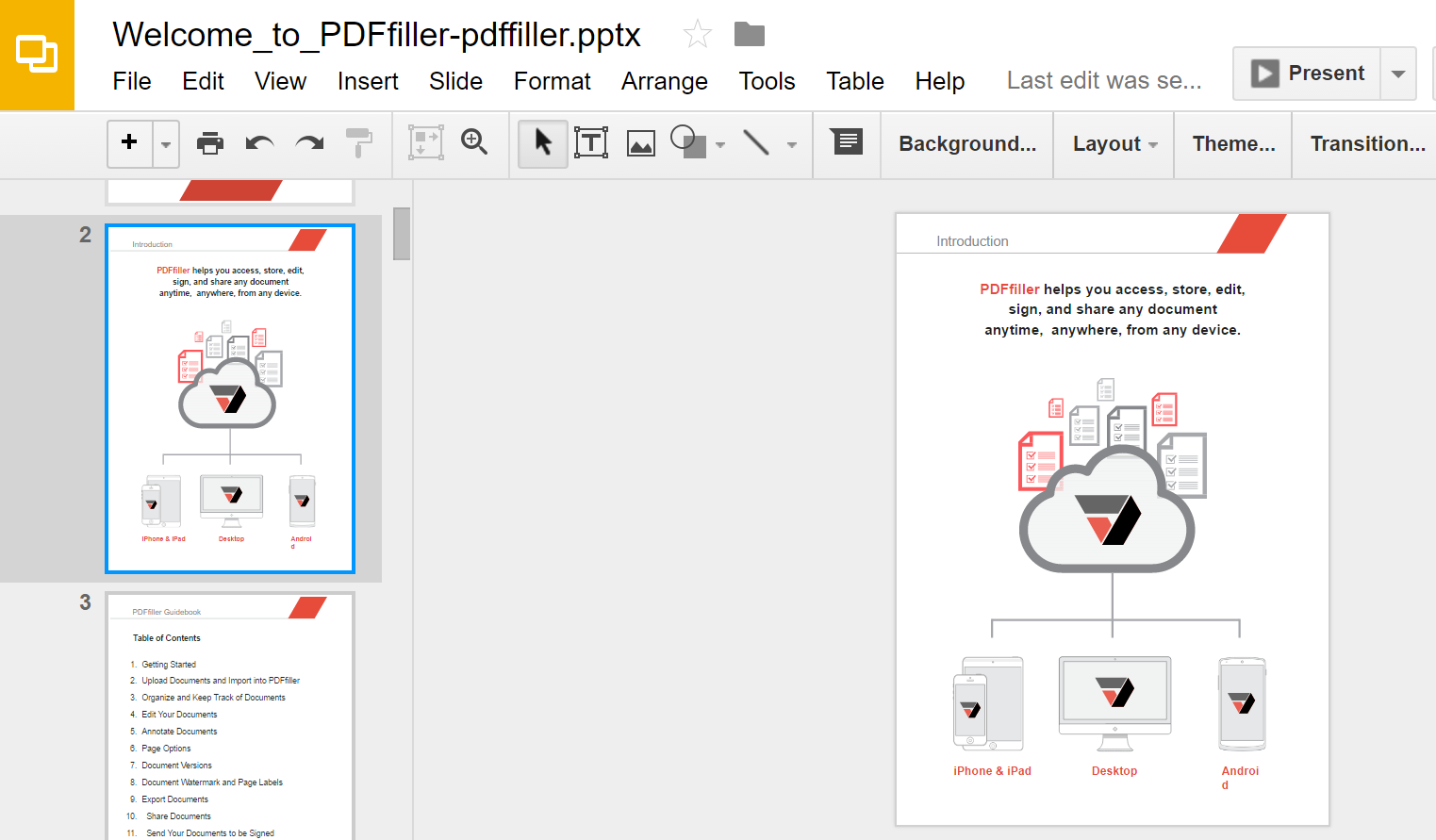Click the 'Introduction' header text on slide

(x=972, y=241)
